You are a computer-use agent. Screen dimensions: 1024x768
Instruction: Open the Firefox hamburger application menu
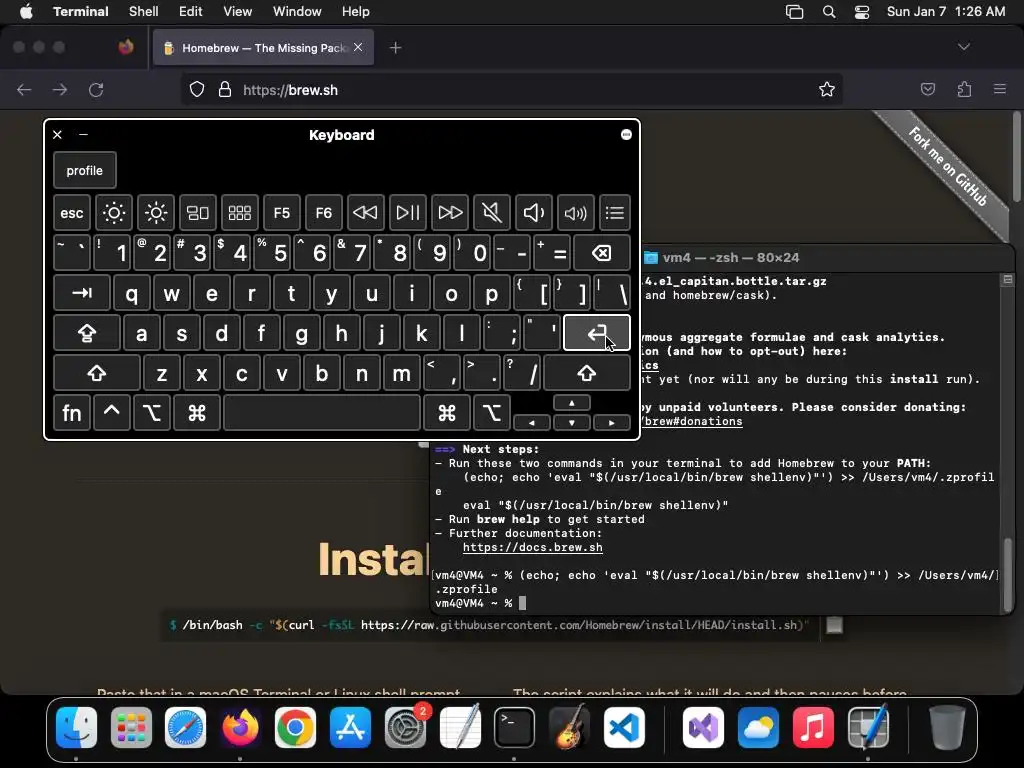pyautogui.click(x=1000, y=89)
